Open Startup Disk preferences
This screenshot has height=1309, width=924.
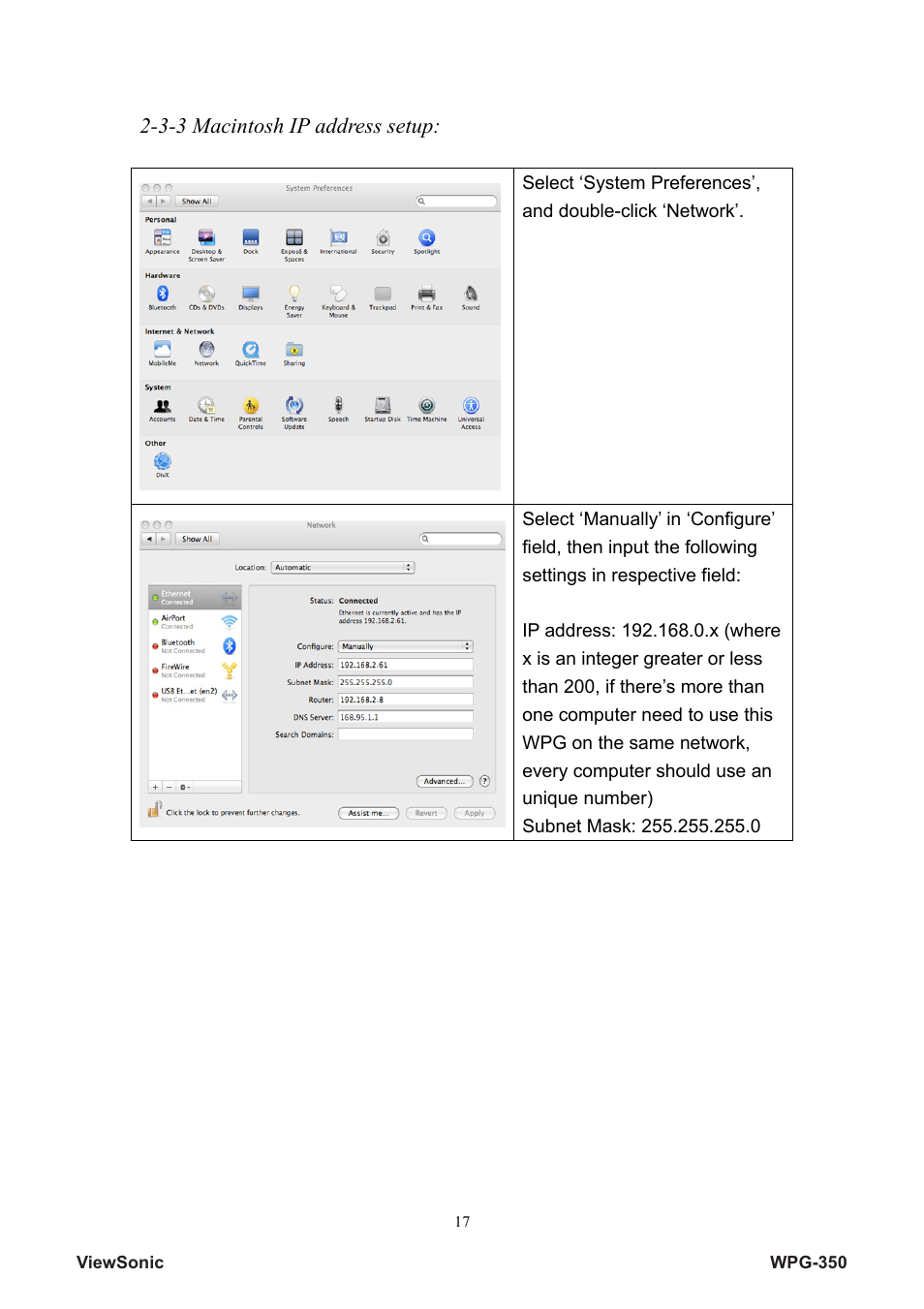click(x=383, y=409)
